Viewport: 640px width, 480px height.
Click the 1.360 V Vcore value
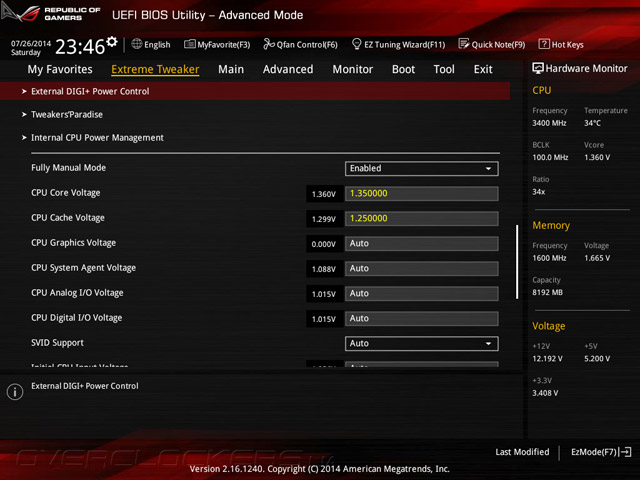[597, 157]
